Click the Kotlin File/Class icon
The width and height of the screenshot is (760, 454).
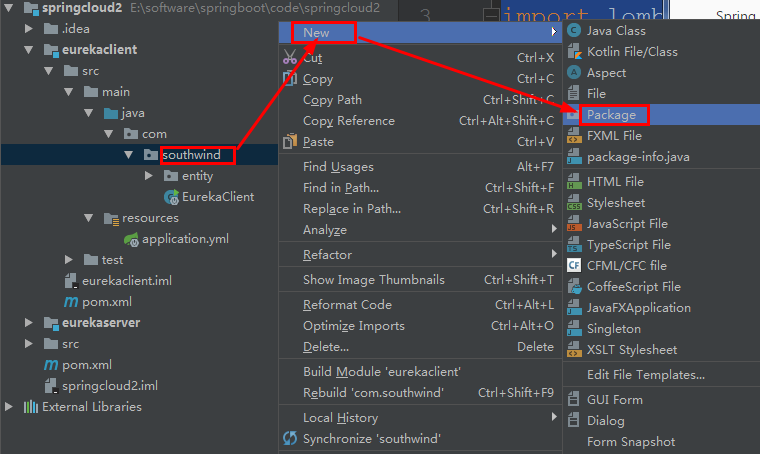point(574,51)
